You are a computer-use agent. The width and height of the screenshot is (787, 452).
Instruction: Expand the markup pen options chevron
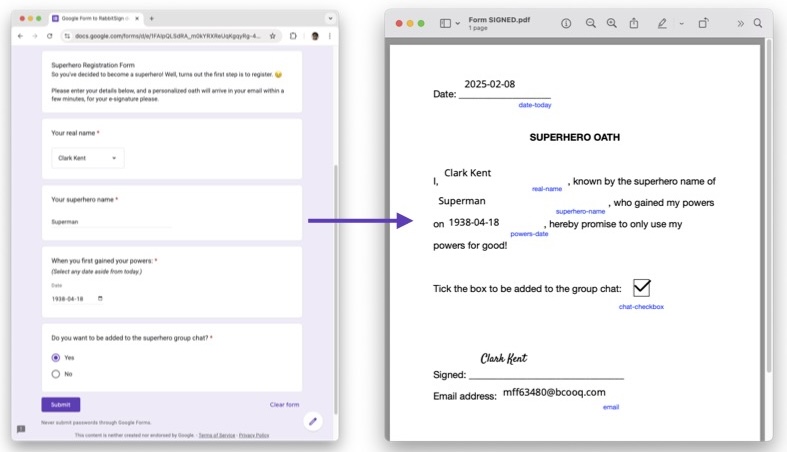tap(681, 24)
